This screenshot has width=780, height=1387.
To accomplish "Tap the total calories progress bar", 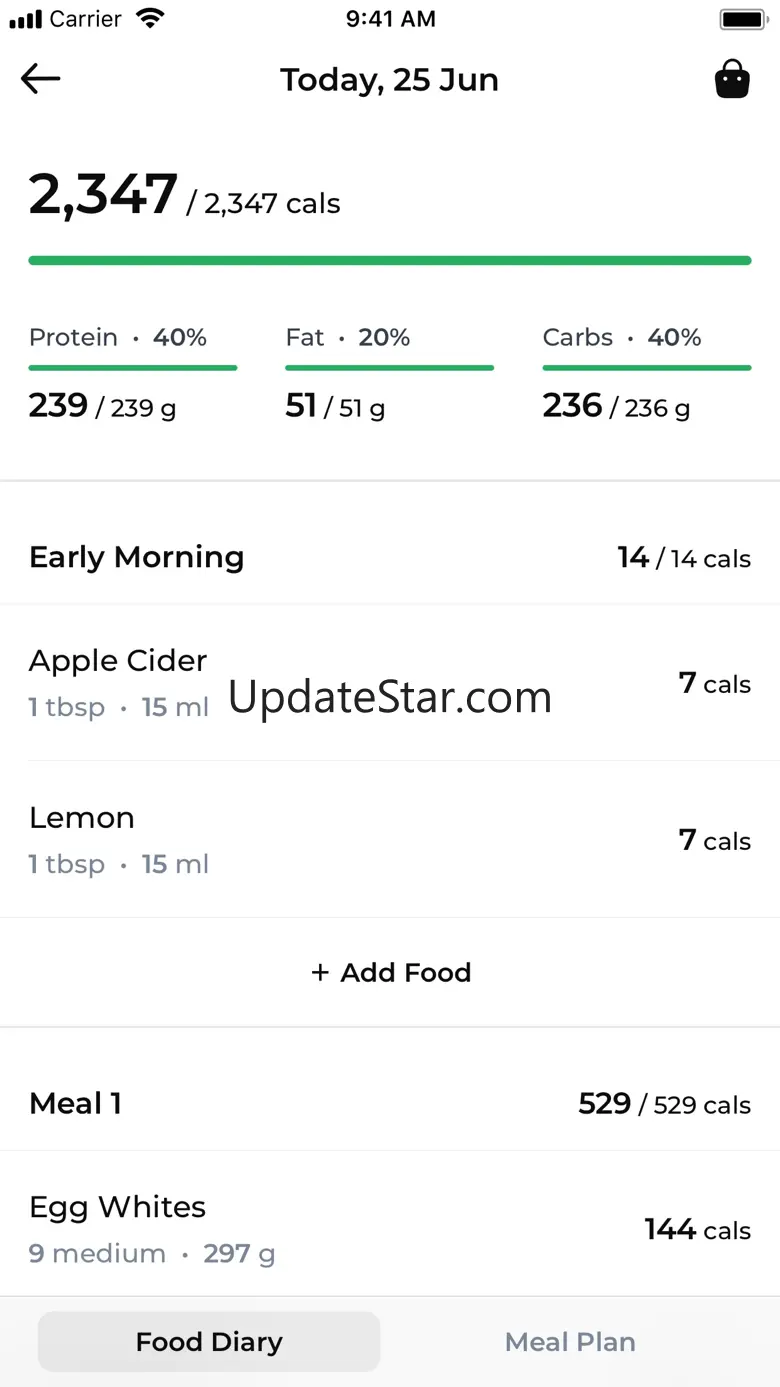I will click(390, 261).
